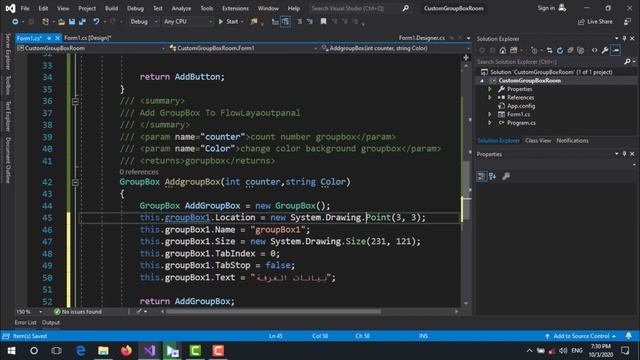Image resolution: width=640 pixels, height=360 pixels.
Task: Click Add to Source Control
Action: tap(581, 336)
